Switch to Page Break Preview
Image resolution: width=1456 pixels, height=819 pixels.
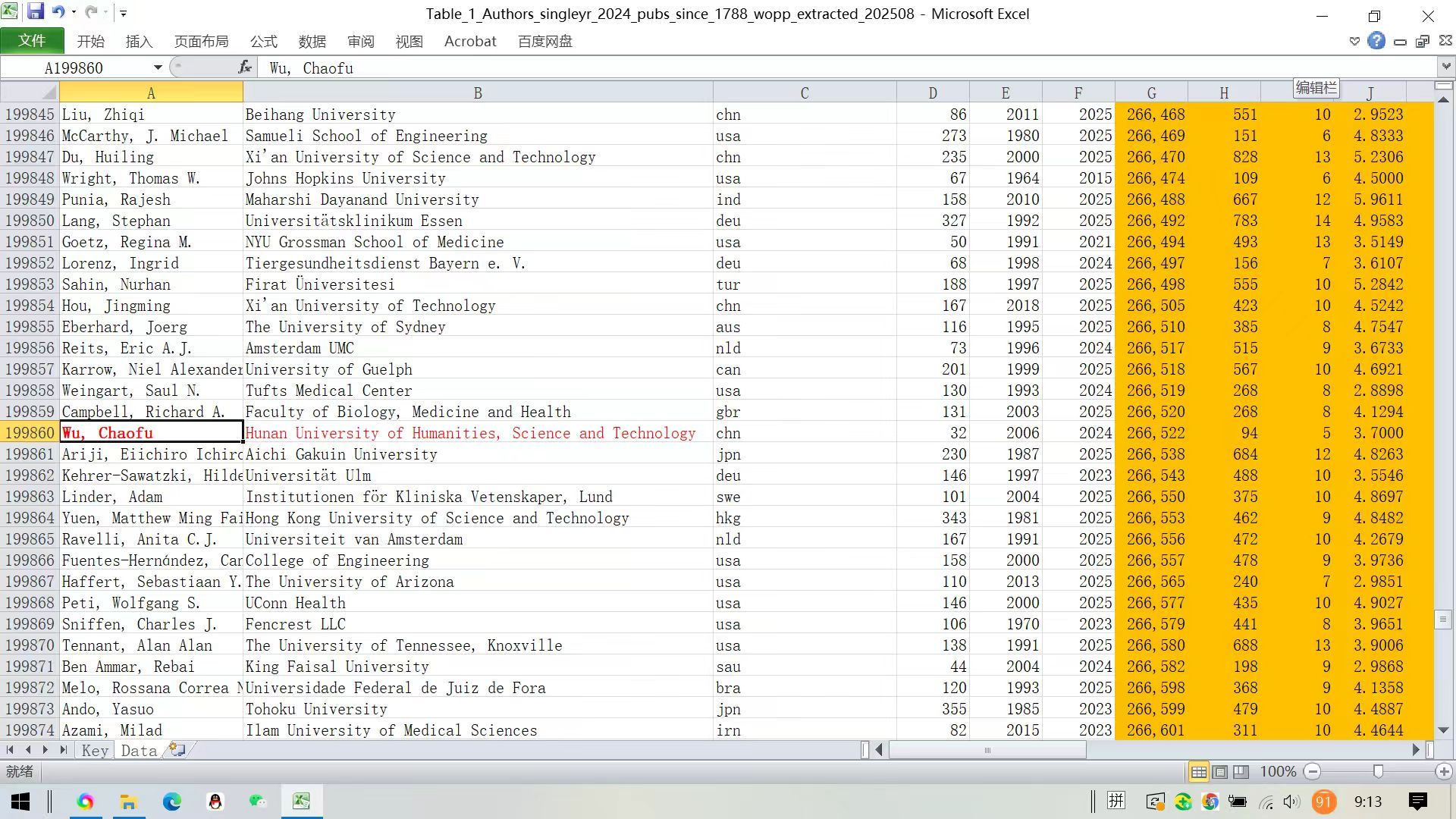click(1241, 772)
